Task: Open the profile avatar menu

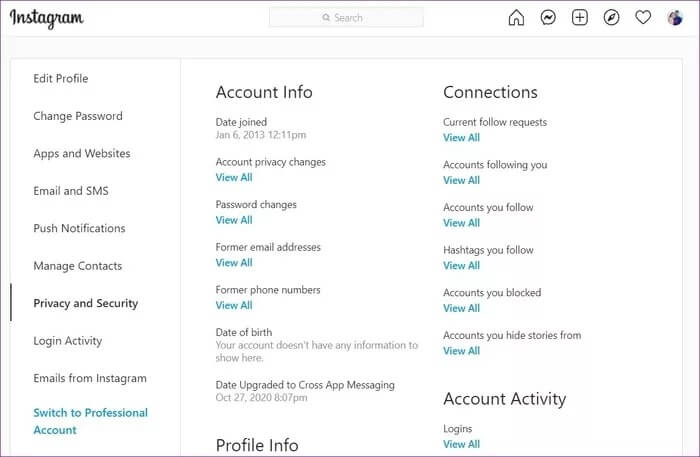Action: (x=675, y=18)
